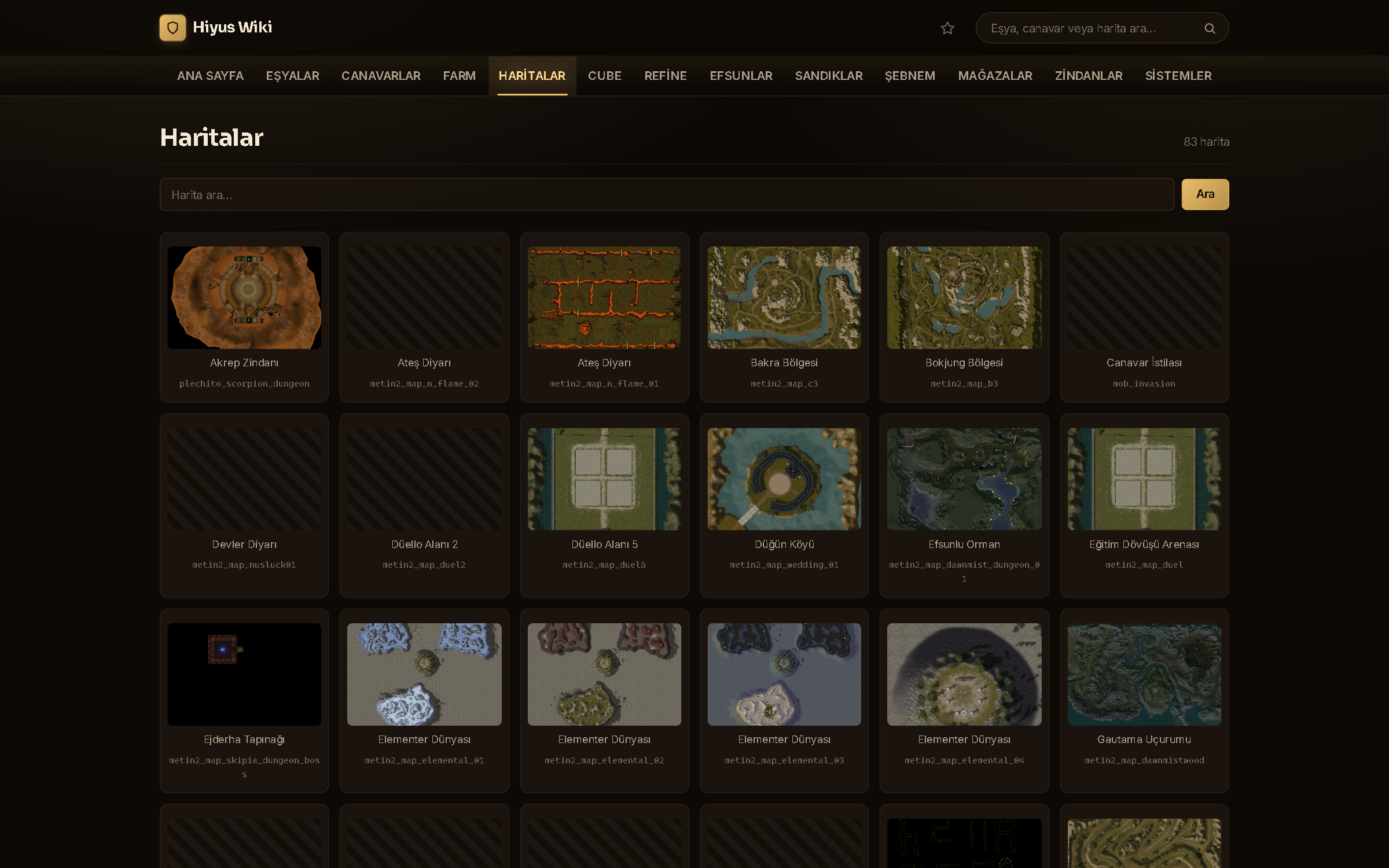Navigate to REFİNE page
The width and height of the screenshot is (1389, 868).
coord(666,76)
